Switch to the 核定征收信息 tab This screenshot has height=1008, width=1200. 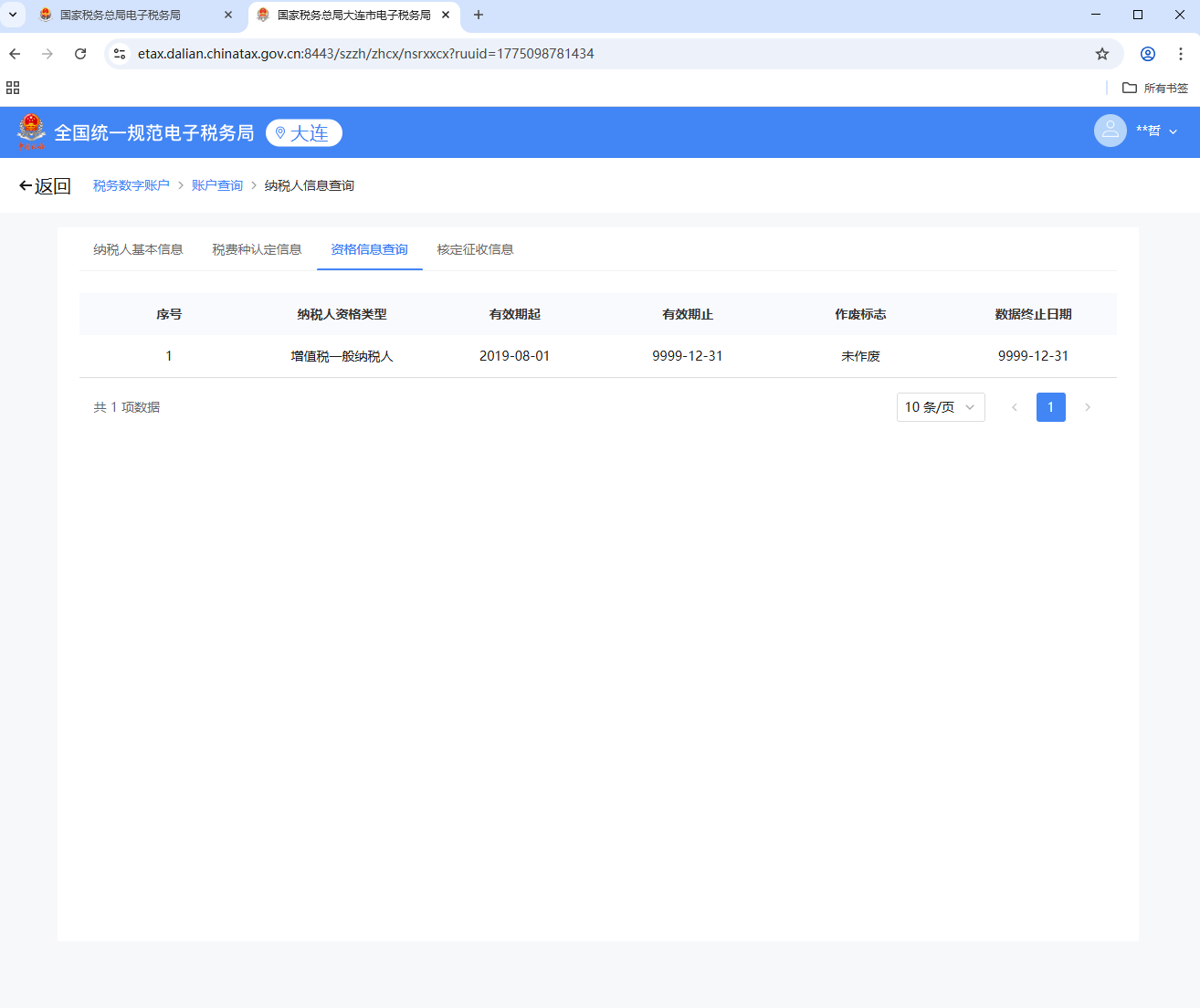pyautogui.click(x=475, y=249)
